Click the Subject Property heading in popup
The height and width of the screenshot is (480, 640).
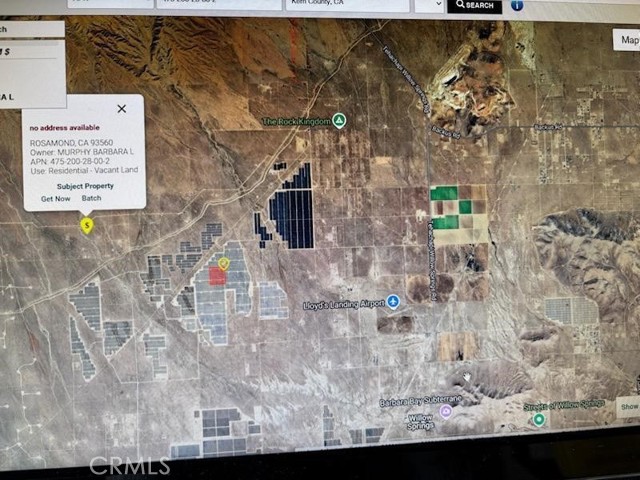pyautogui.click(x=85, y=186)
